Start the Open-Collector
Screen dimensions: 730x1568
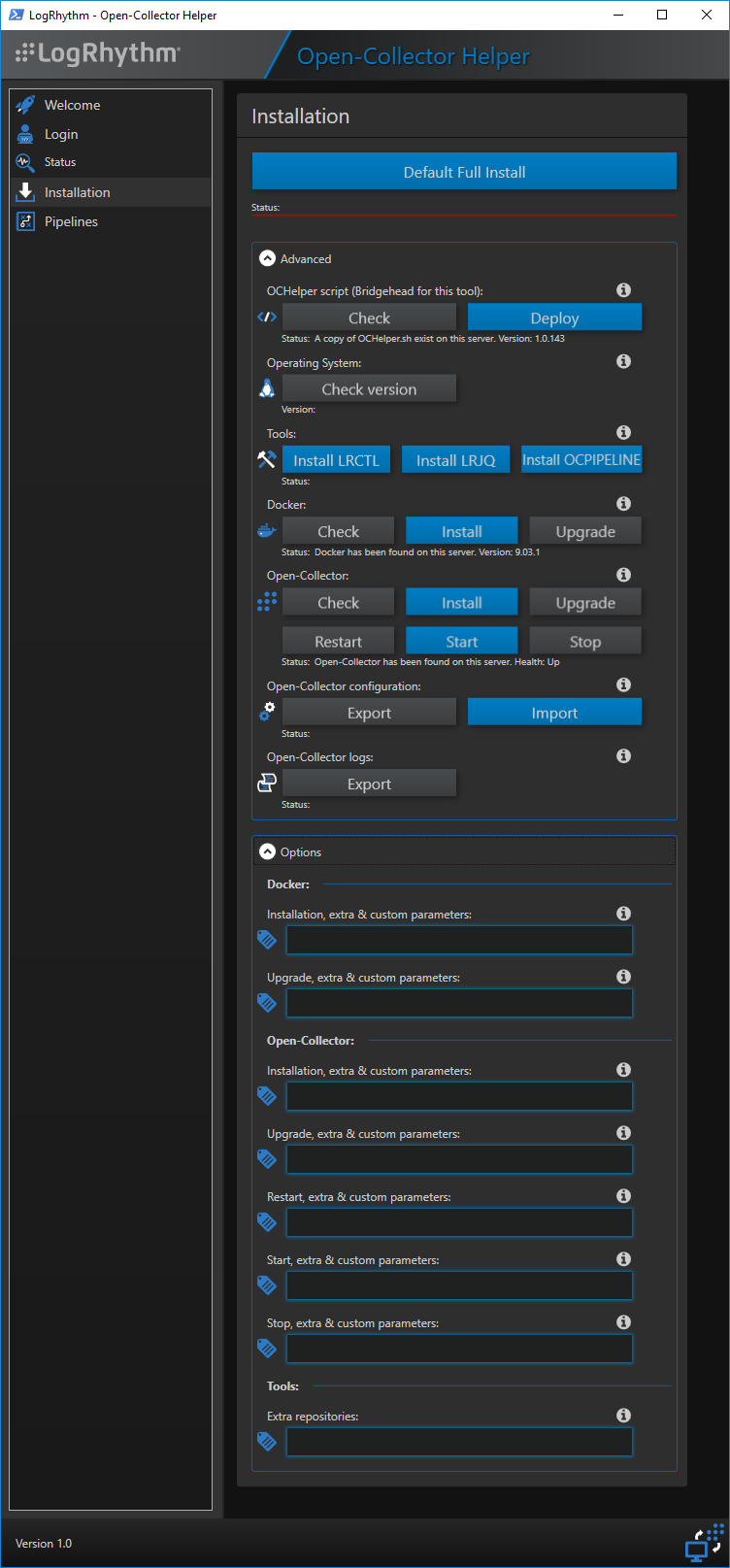461,641
